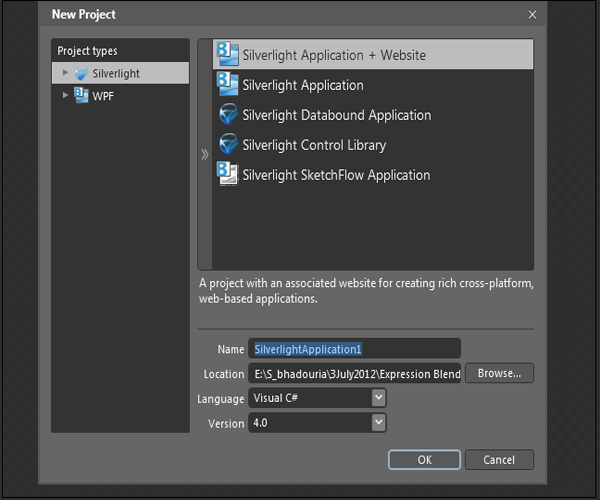Pick Silverlight Control Library template label
The height and width of the screenshot is (500, 600).
coord(314,145)
